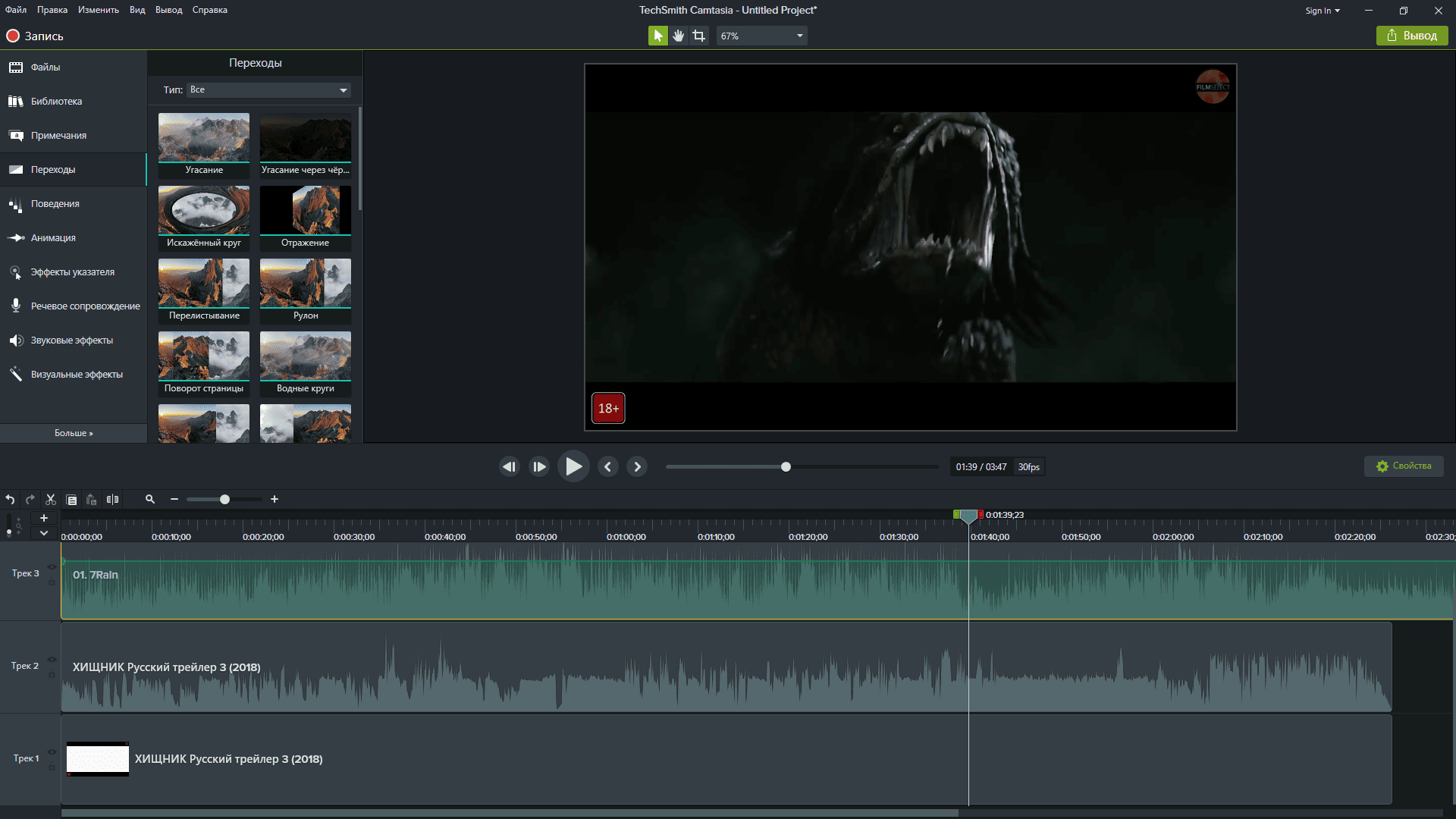1456x819 pixels.
Task: Open the Правка menu
Action: click(x=52, y=10)
